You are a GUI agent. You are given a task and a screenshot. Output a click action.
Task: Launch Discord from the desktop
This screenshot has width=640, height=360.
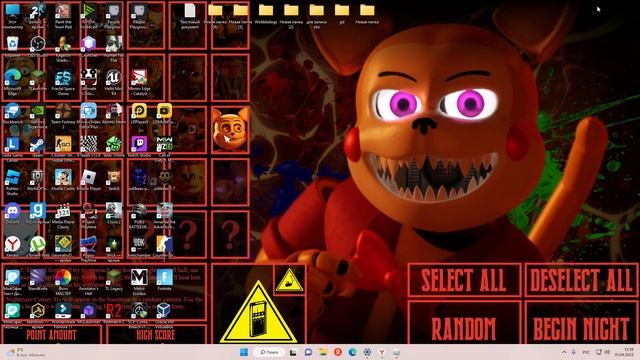(12, 211)
